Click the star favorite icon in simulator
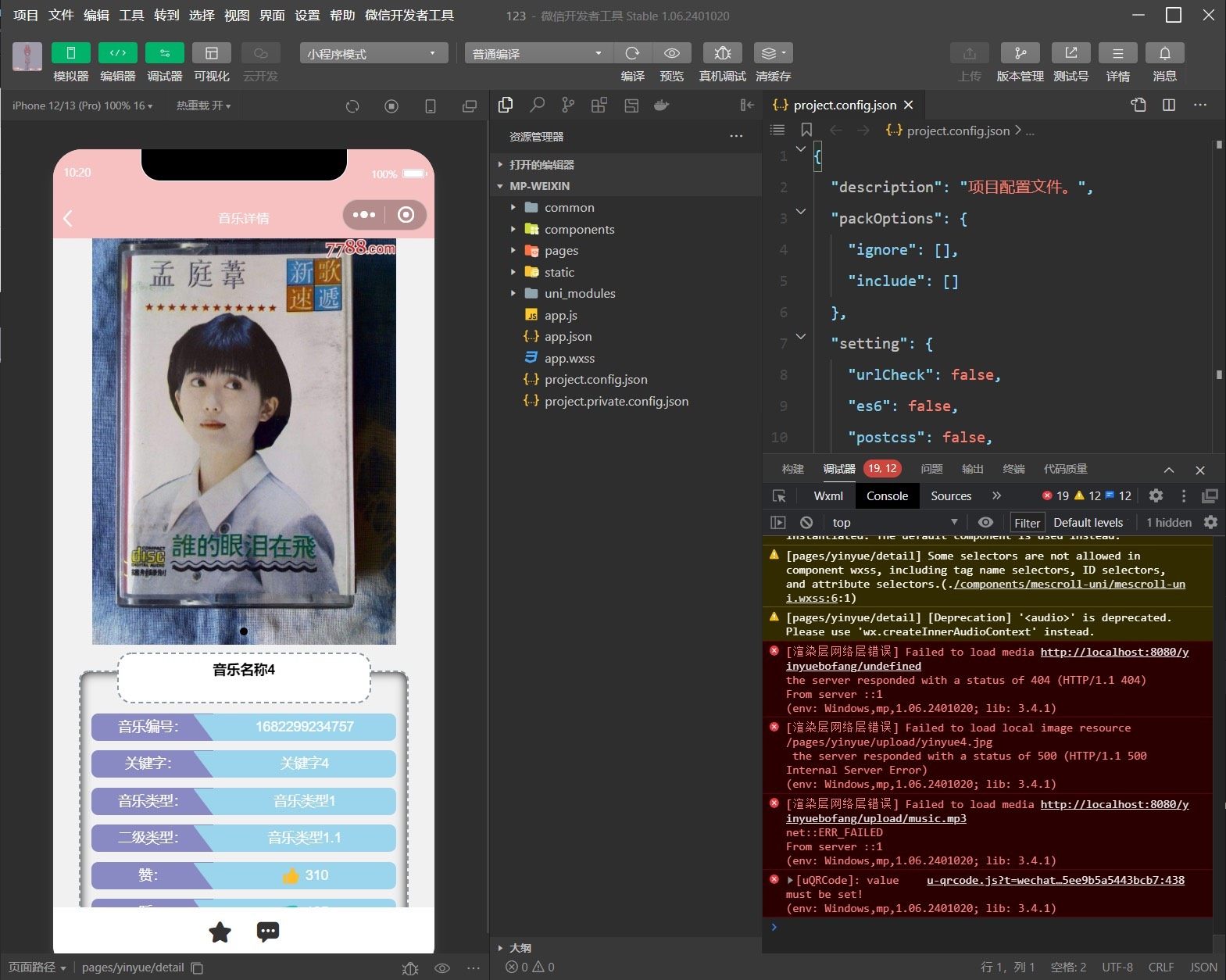This screenshot has width=1226, height=980. point(220,932)
